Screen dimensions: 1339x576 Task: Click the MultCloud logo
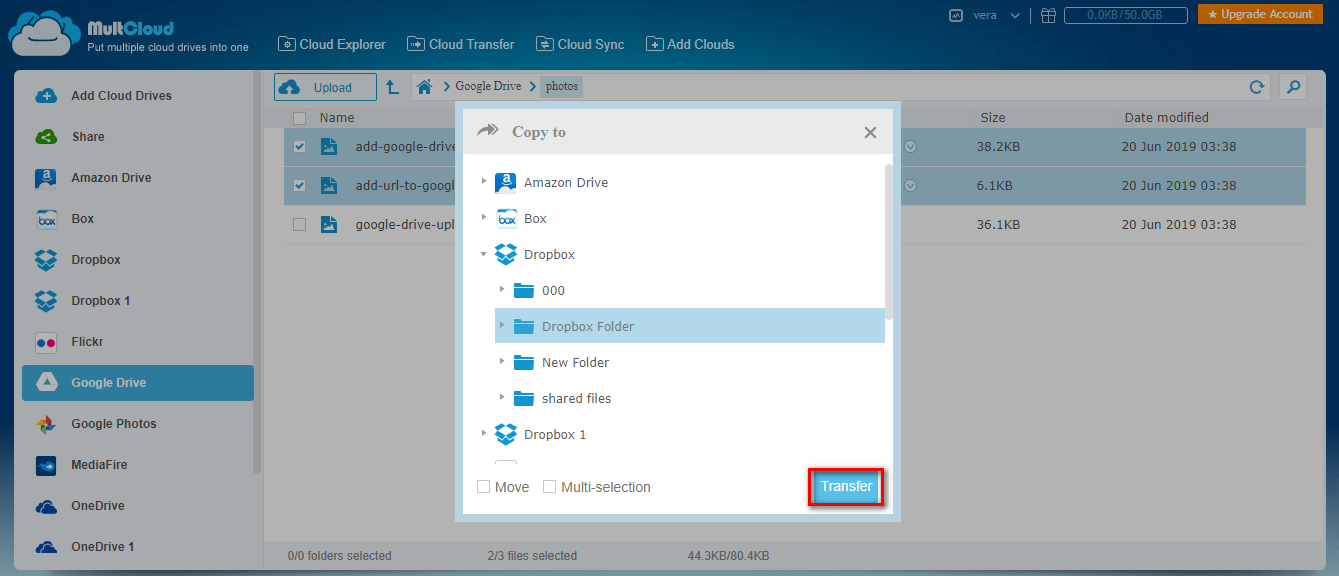click(x=128, y=34)
